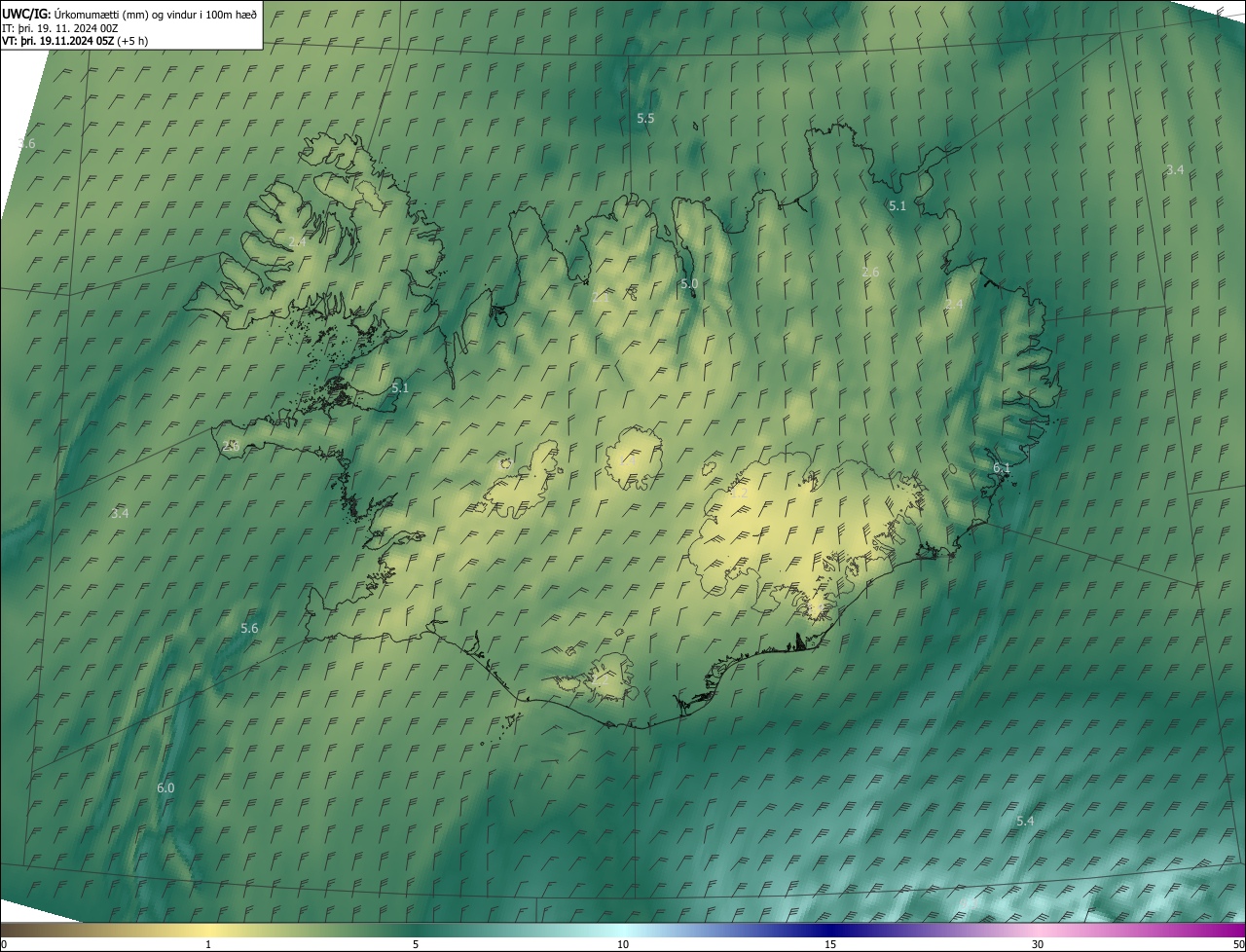This screenshot has height=952, width=1246.
Task: Click the "1" tick label on the colour scale
Action: [208, 944]
